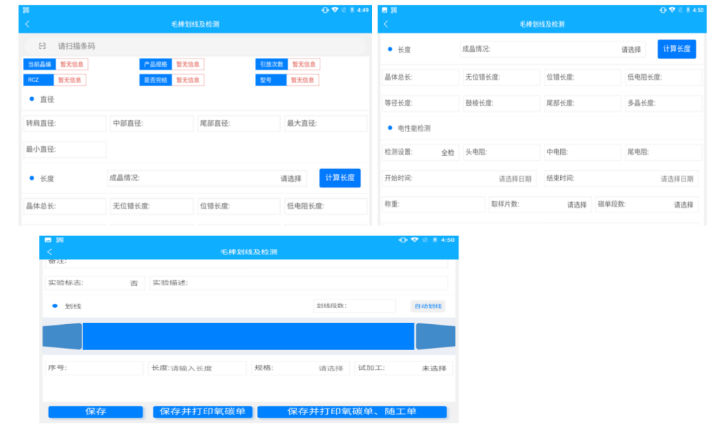Toggle the 实验标志 switch currently set to 否
This screenshot has height=427, width=721.
134,283
